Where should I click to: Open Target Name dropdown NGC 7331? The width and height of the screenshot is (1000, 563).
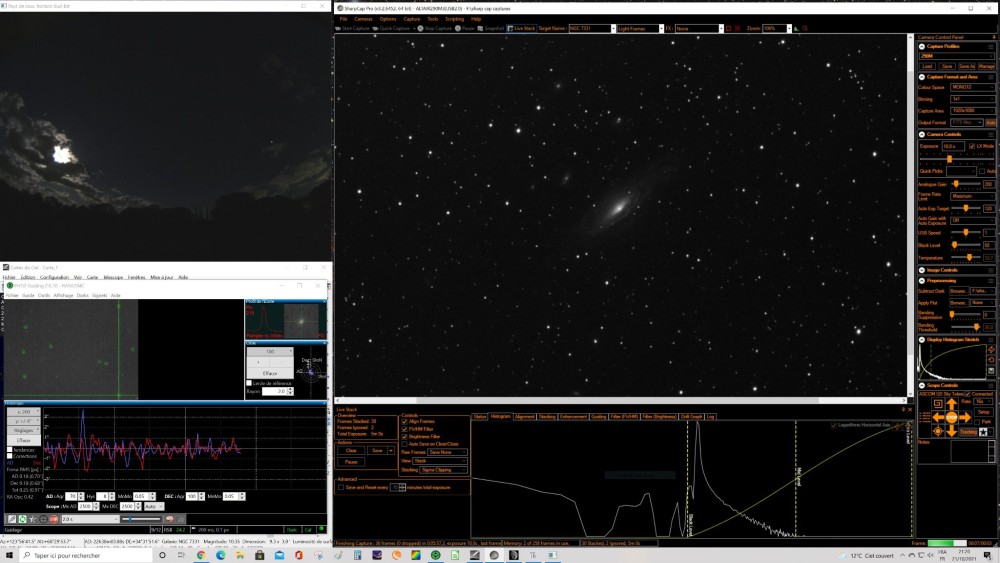592,29
